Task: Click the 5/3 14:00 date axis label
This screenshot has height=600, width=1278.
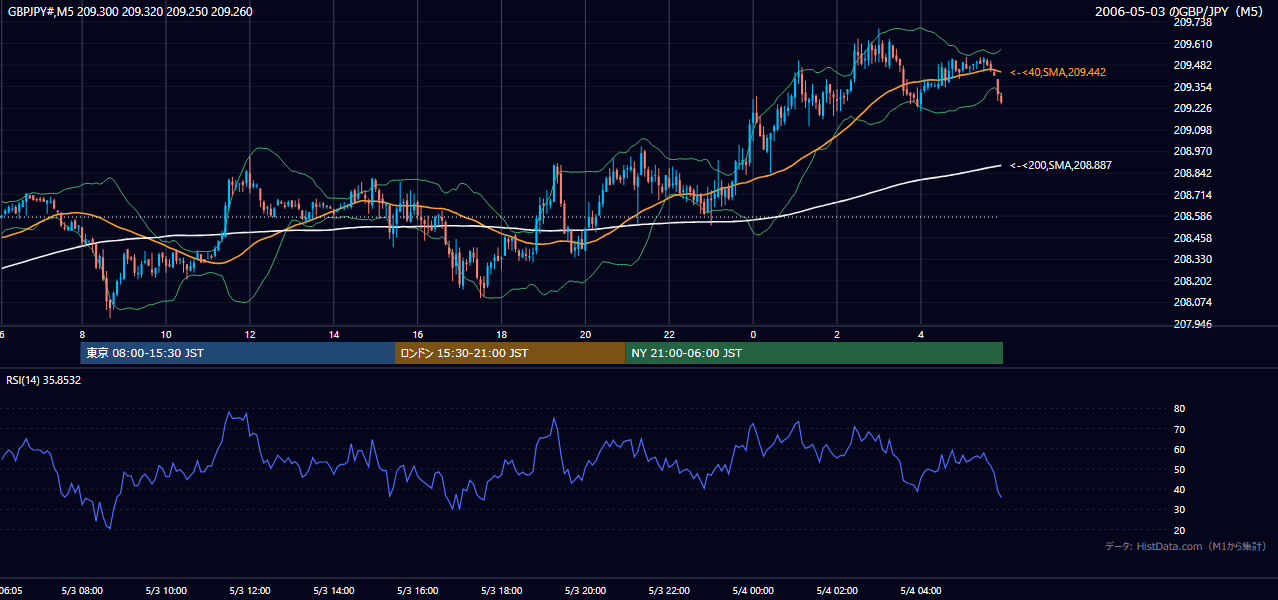Action: click(x=334, y=591)
